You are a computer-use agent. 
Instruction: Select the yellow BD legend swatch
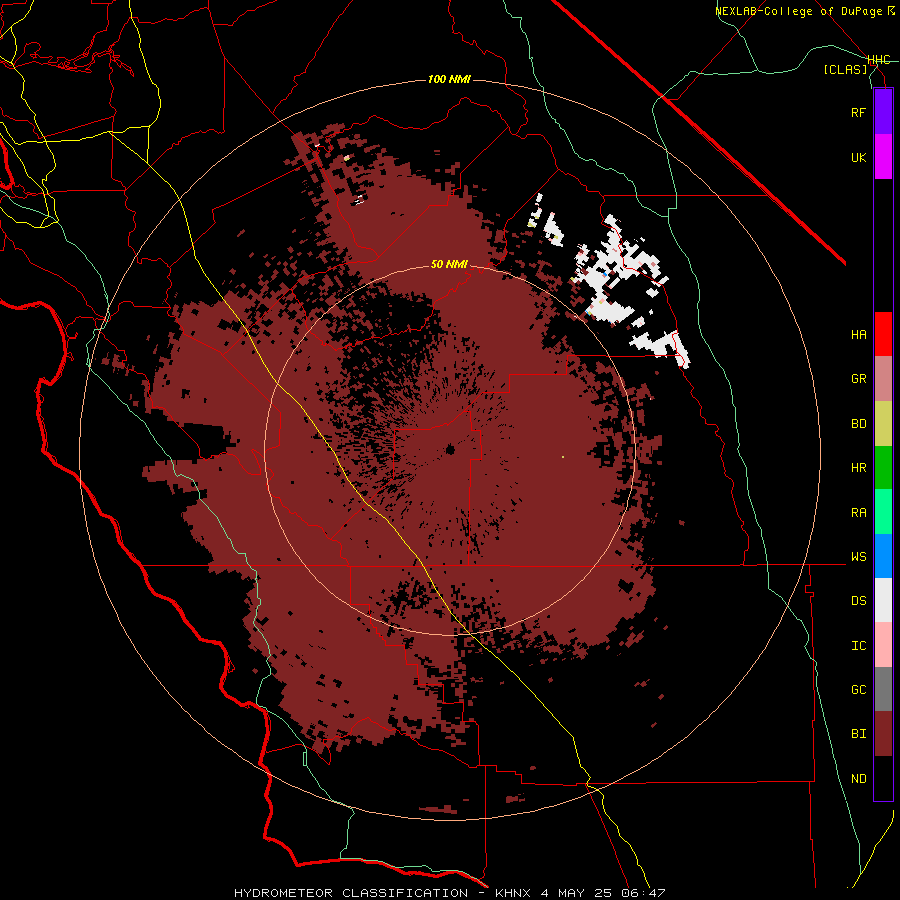point(883,424)
